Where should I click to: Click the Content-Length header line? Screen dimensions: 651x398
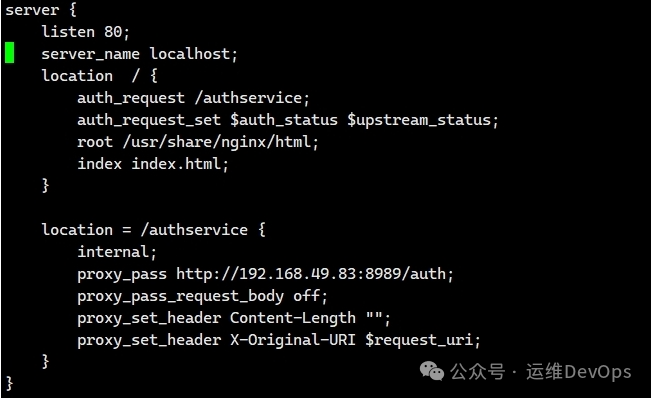234,318
